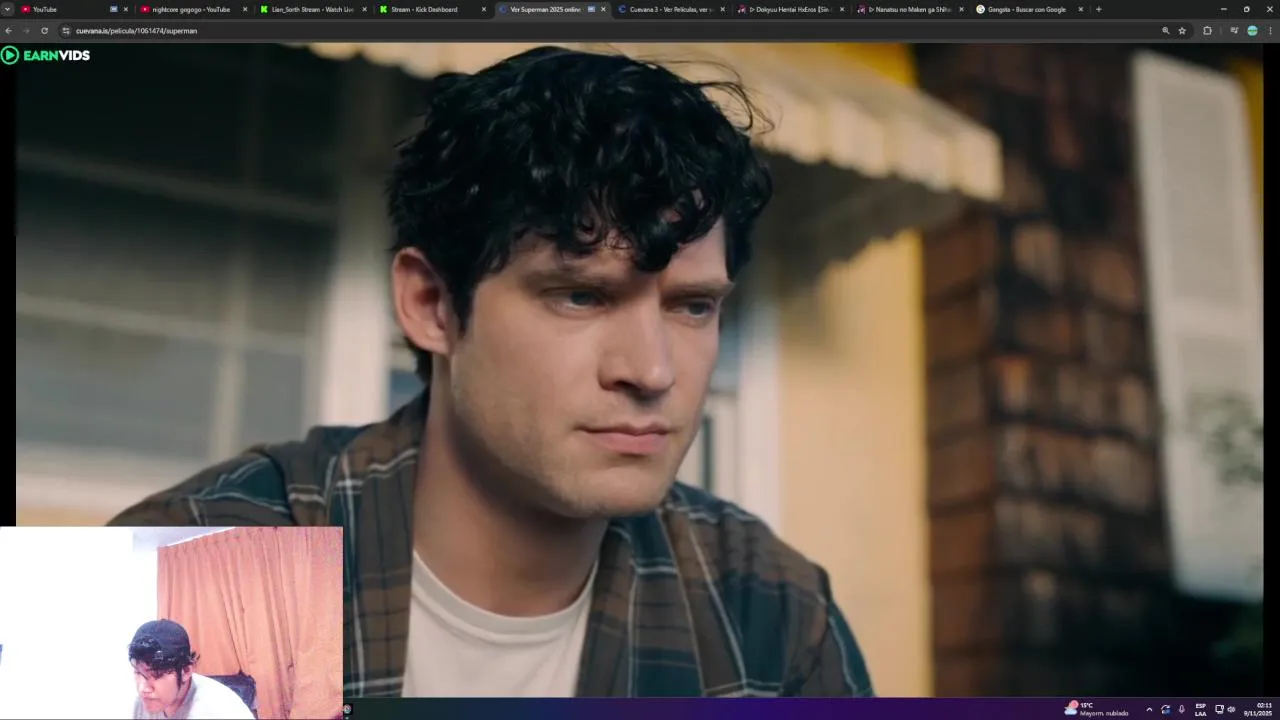Open a new browser tab

coord(1099,9)
